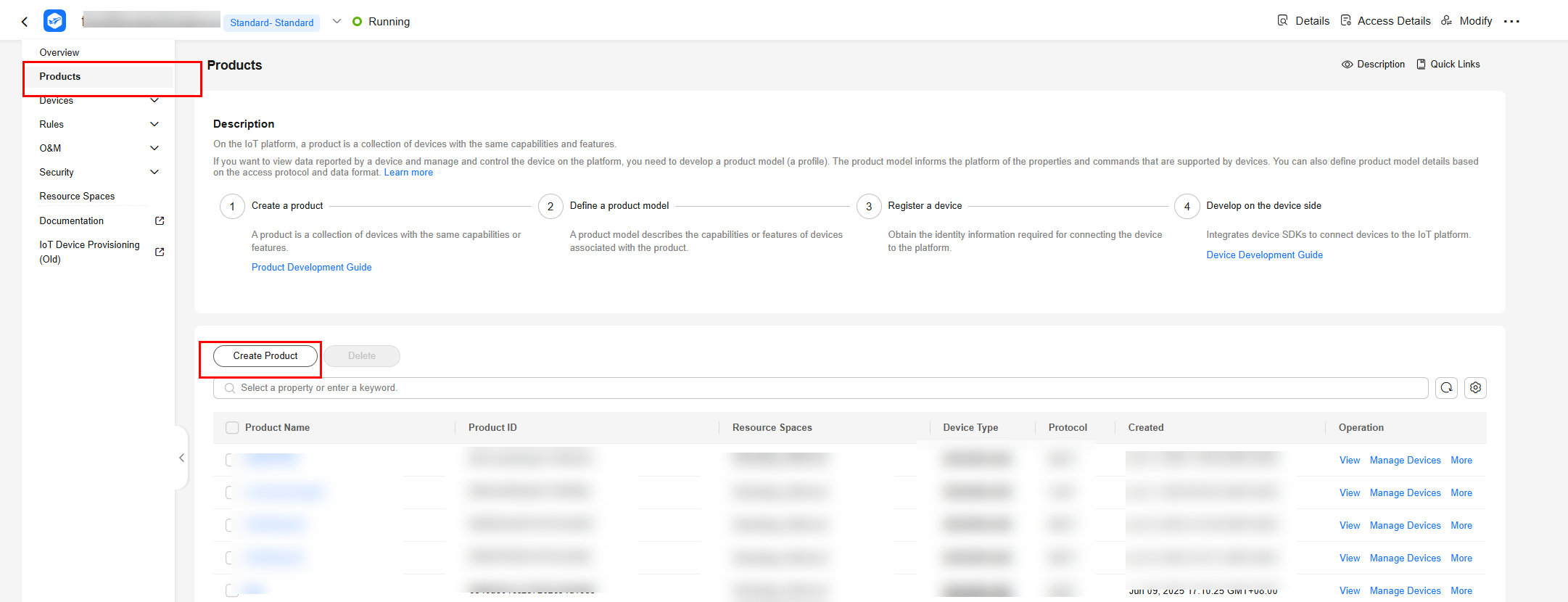
Task: Click the product search input field
Action: tap(820, 388)
